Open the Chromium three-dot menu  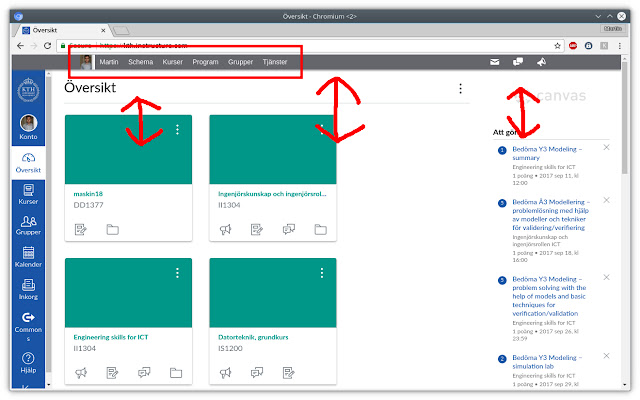[x=620, y=46]
